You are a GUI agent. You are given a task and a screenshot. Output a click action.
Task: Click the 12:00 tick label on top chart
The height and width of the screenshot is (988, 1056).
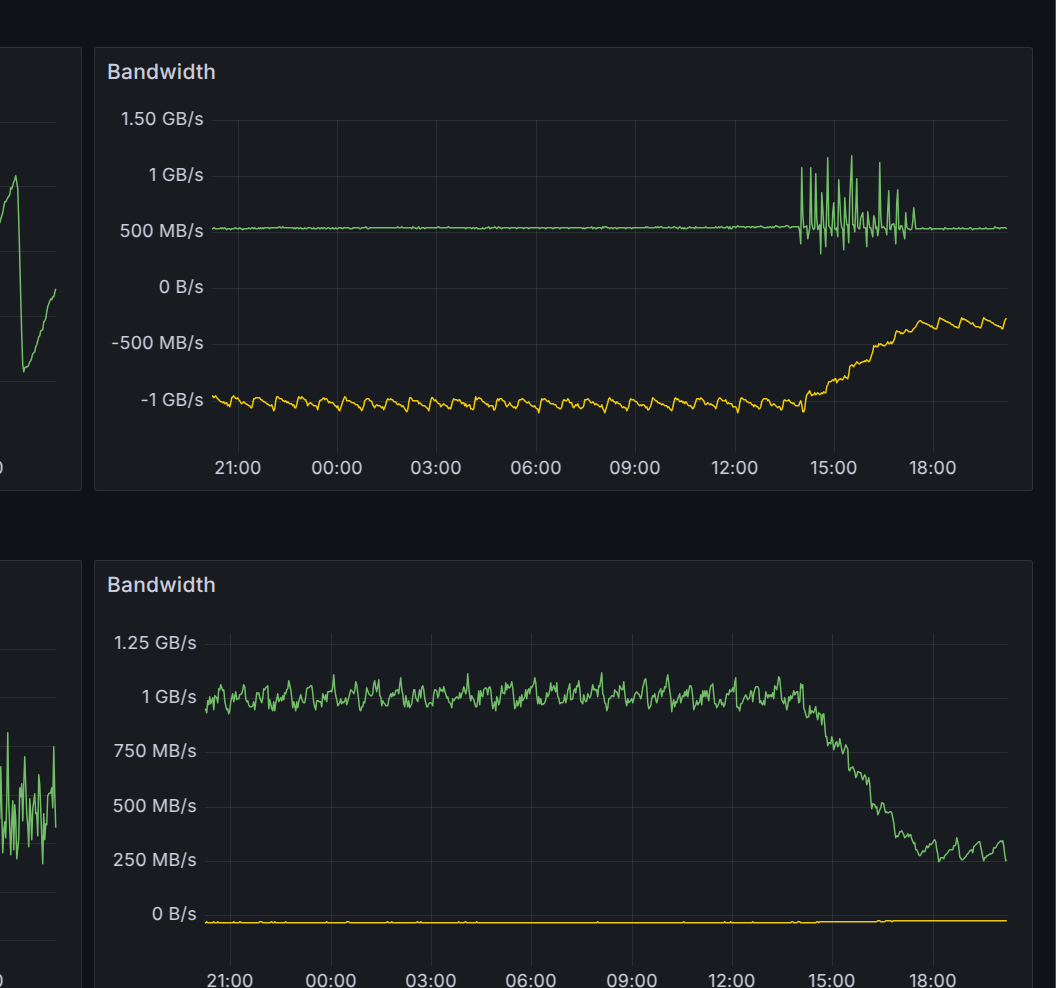[735, 467]
